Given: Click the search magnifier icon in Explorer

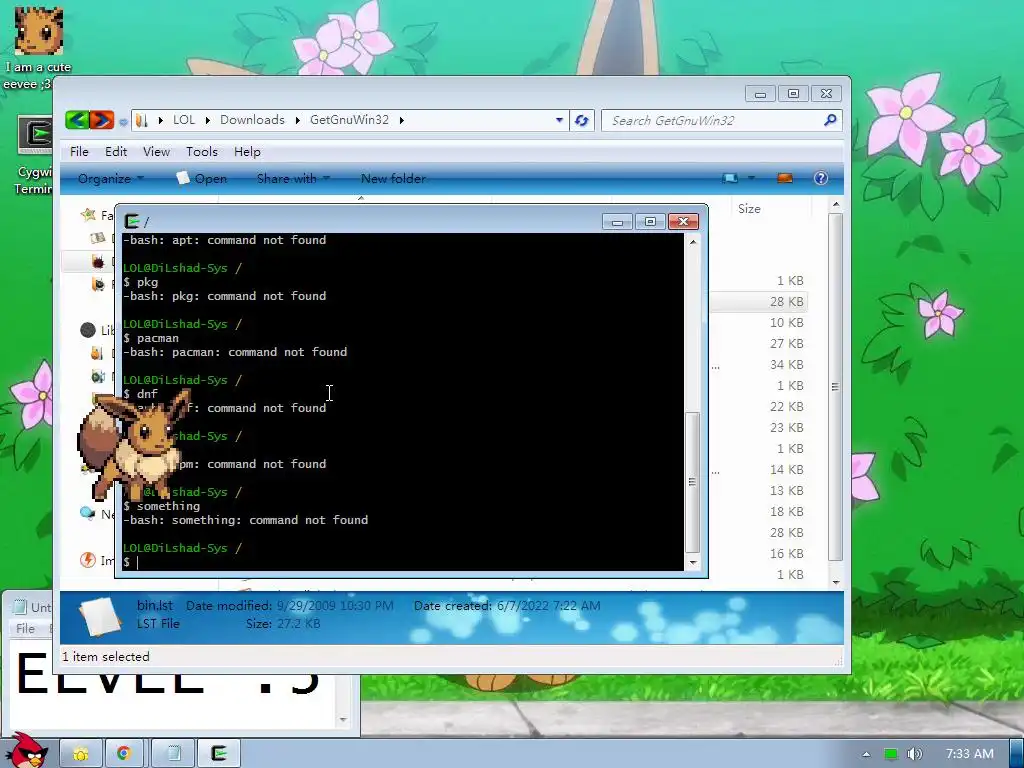Looking at the screenshot, I should [x=830, y=120].
